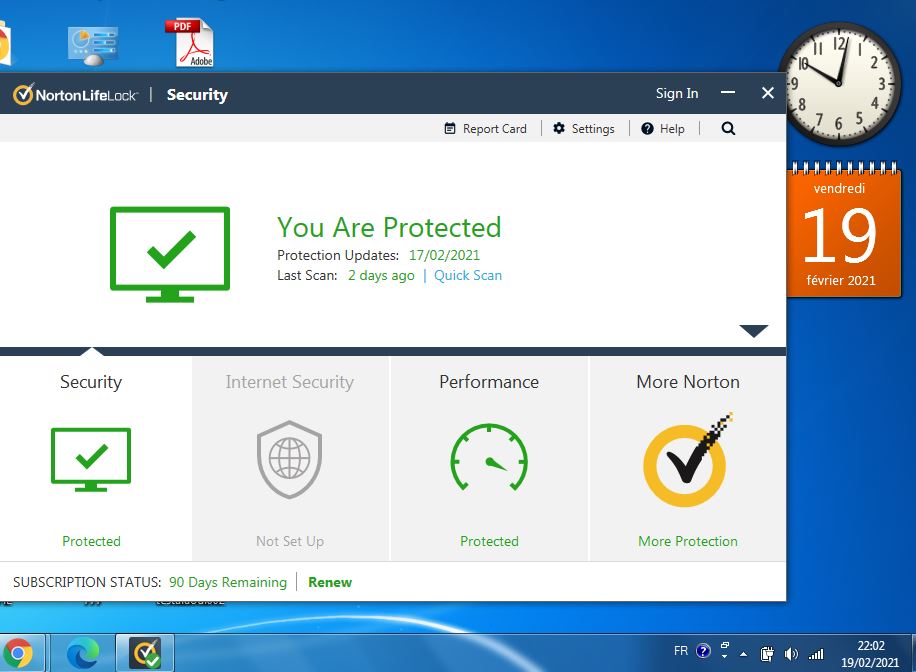Viewport: 916px width, 672px height.
Task: Click the taskbar clock showing 22:02
Action: [x=870, y=654]
